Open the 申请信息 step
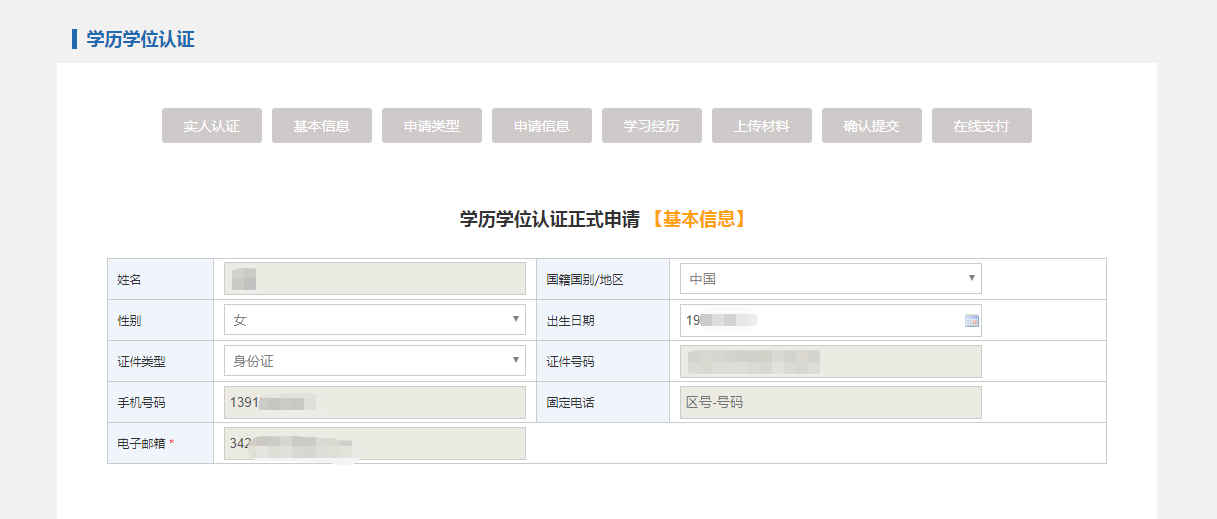Image resolution: width=1217 pixels, height=519 pixels. (542, 126)
